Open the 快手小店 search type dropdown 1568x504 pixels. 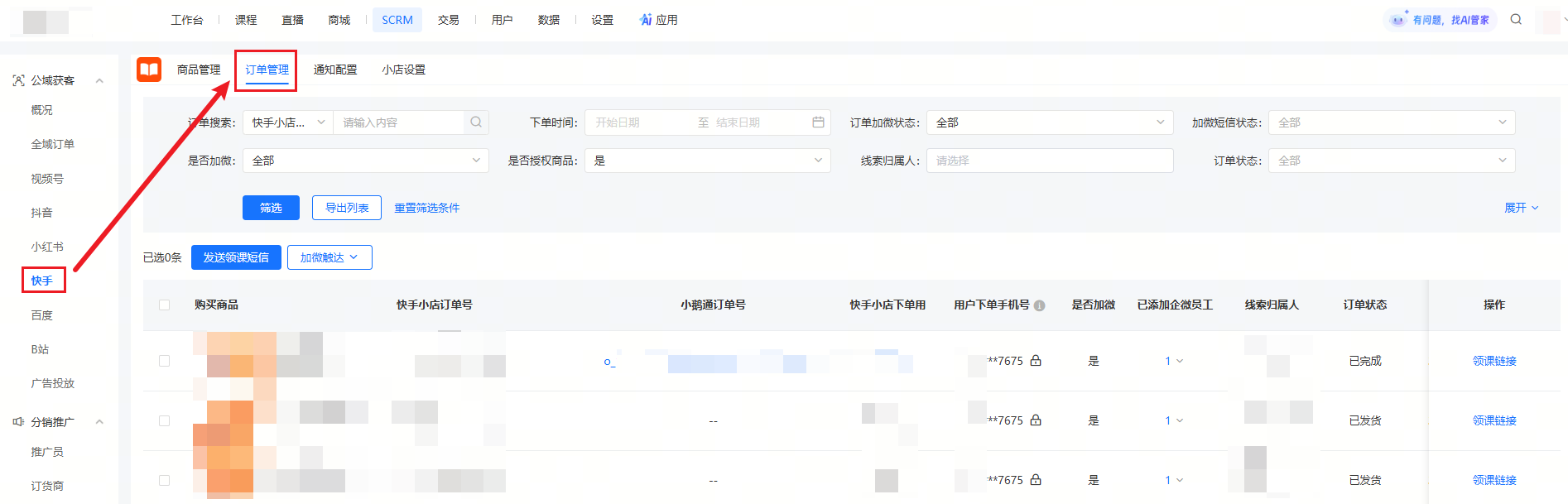(x=288, y=122)
